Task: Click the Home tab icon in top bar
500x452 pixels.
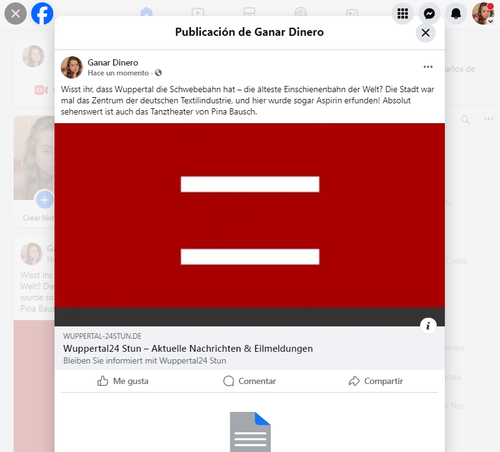Action: 146,13
